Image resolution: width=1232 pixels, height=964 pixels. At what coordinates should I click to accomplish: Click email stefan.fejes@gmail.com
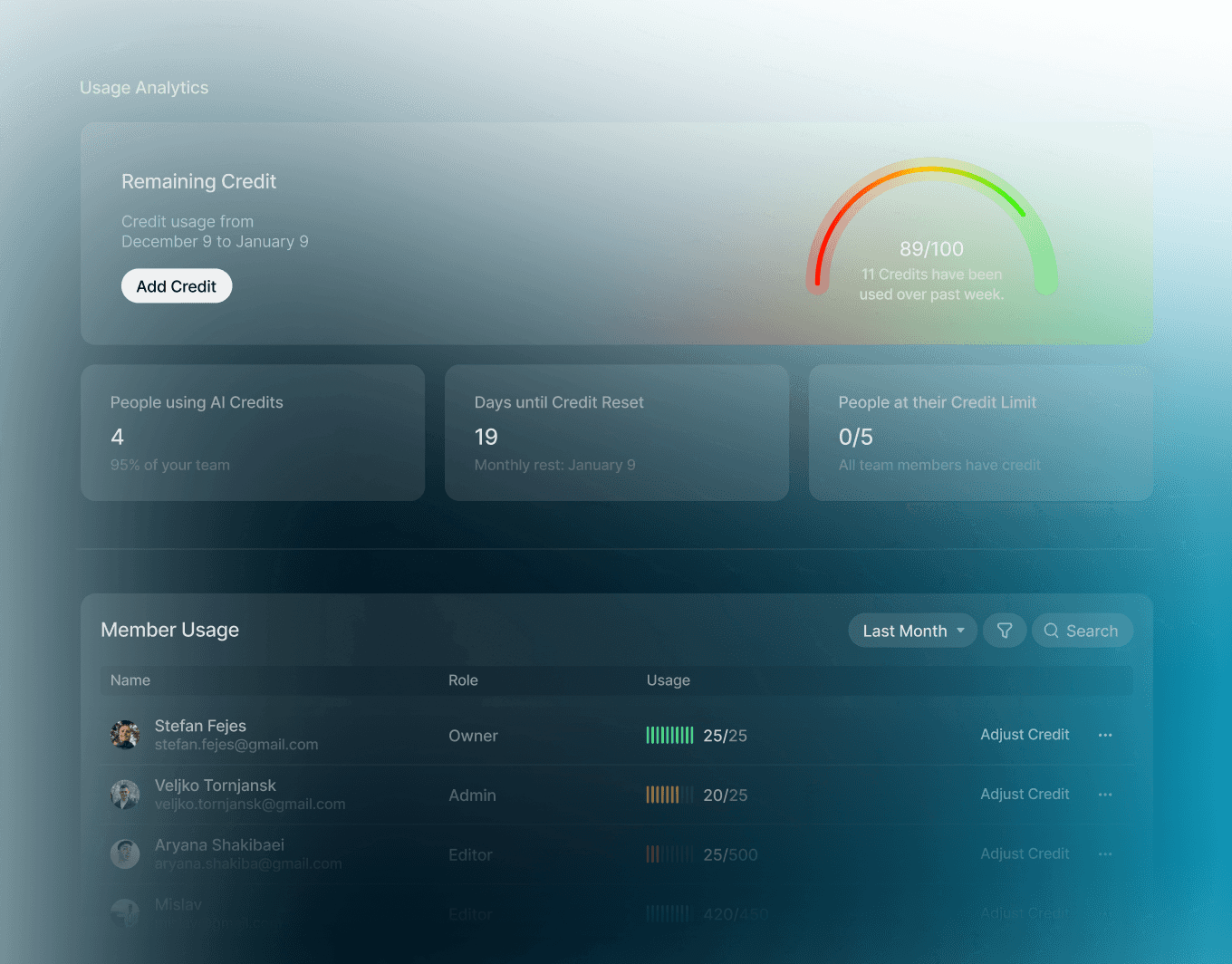(x=236, y=745)
